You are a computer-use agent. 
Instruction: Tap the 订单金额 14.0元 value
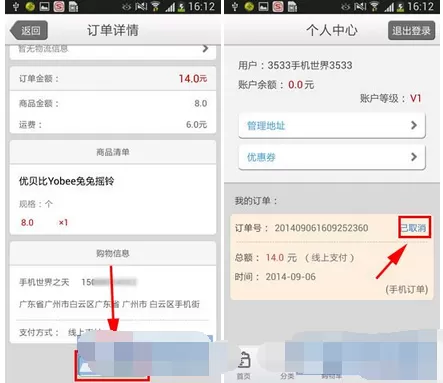coord(193,79)
